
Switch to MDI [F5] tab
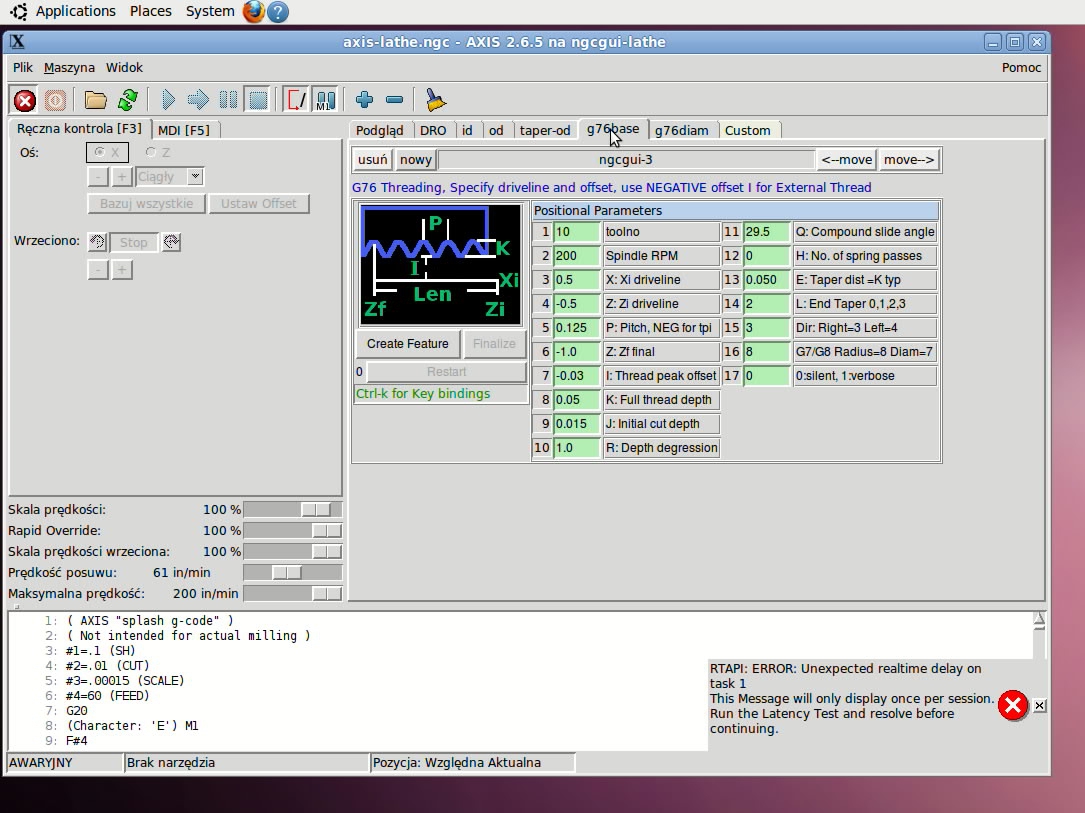184,130
